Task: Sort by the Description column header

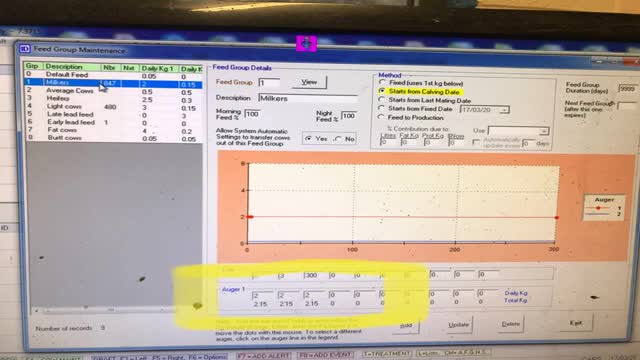Action: pos(71,67)
